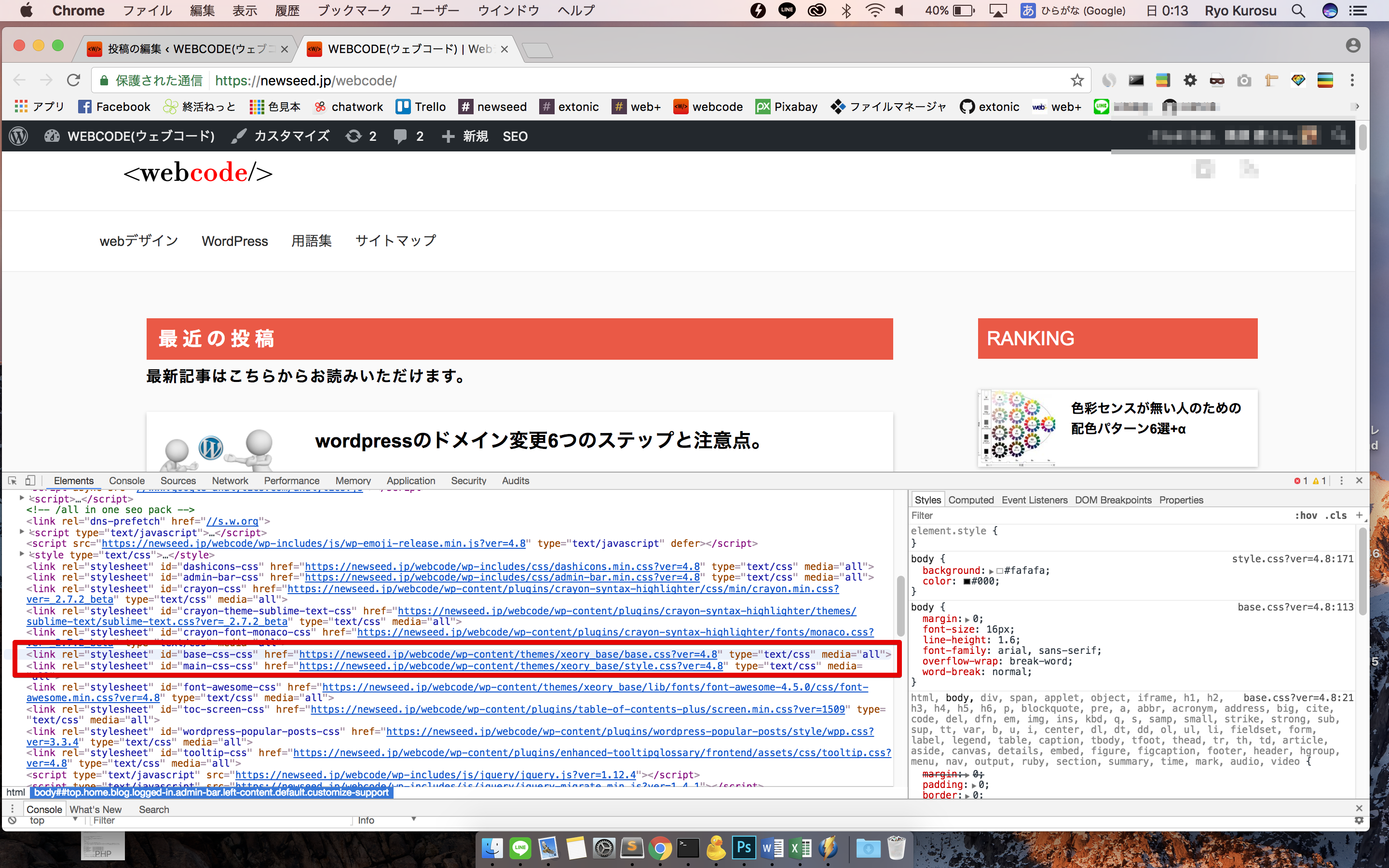Open Finder from the Dock
This screenshot has width=1389, height=868.
coord(492,848)
